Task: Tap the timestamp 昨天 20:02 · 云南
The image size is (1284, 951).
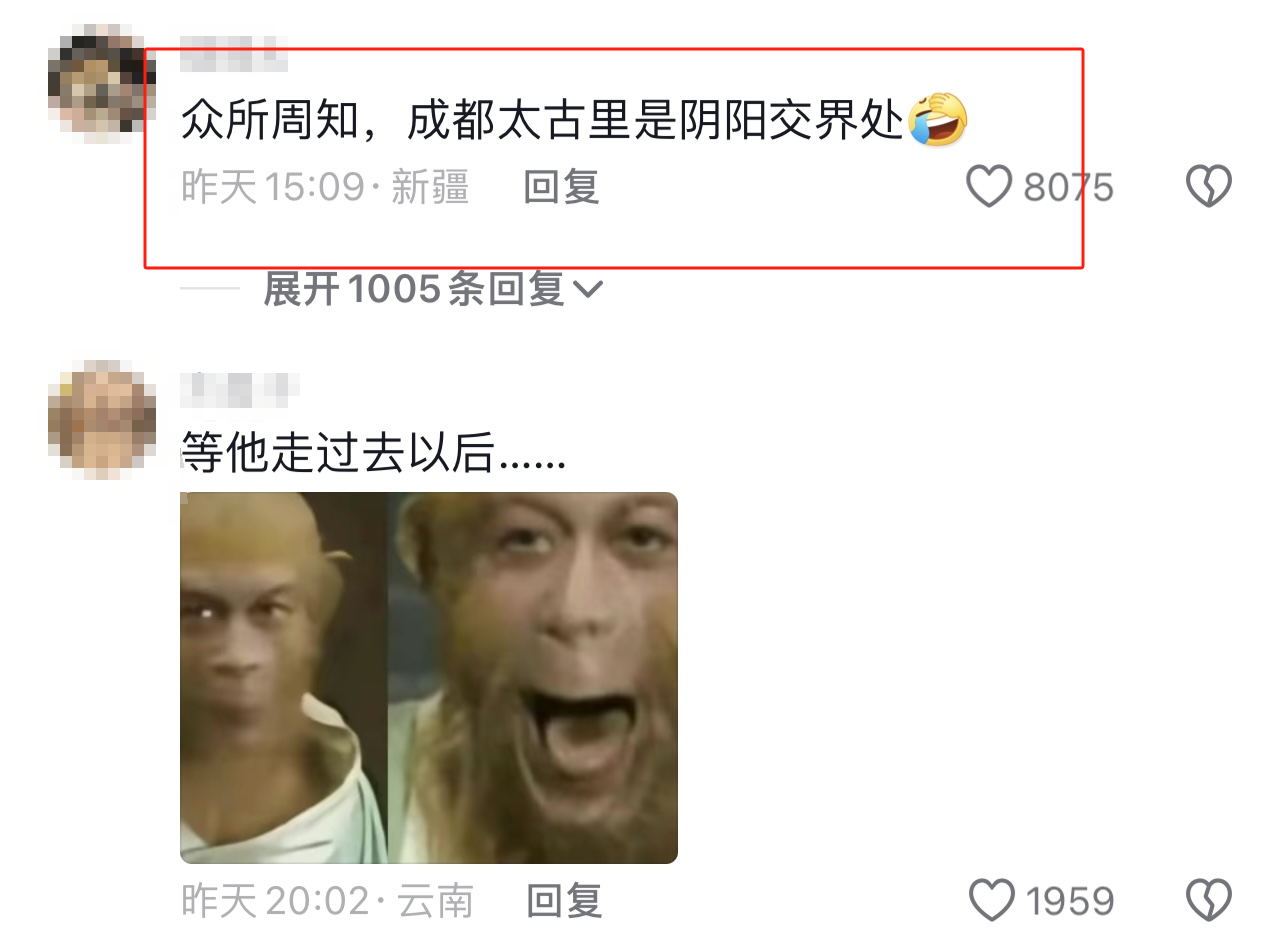Action: [327, 902]
